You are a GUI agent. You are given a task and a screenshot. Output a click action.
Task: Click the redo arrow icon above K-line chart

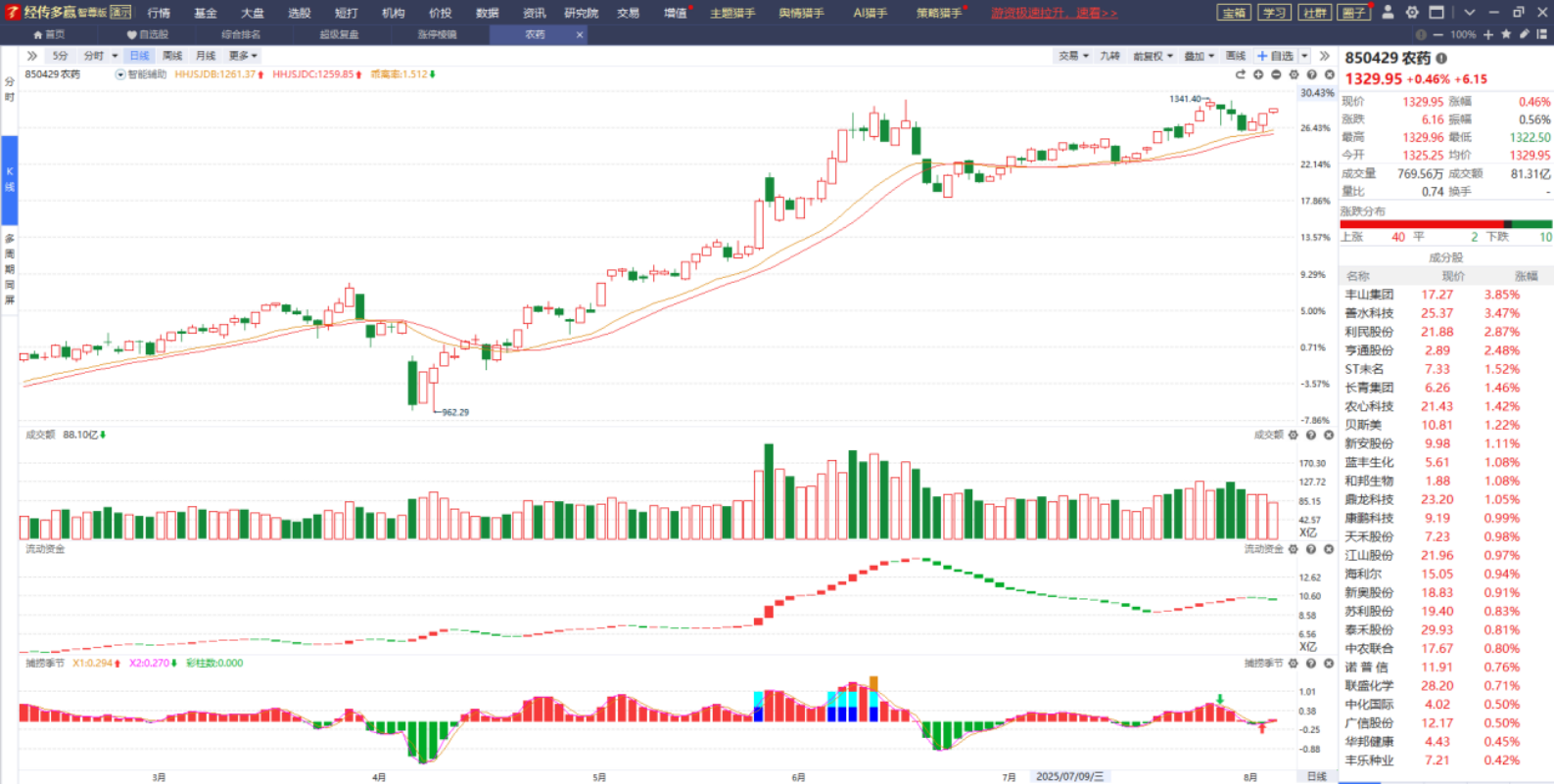(1240, 74)
